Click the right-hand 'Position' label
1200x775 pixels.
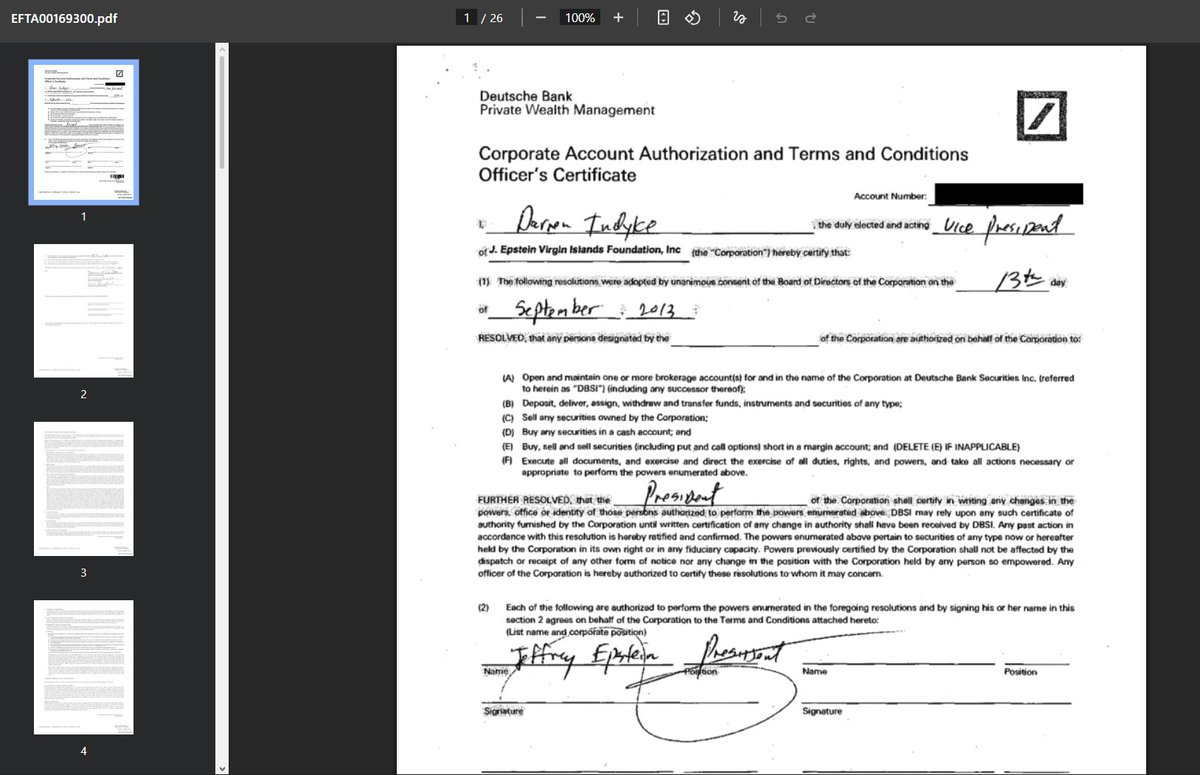[1020, 672]
